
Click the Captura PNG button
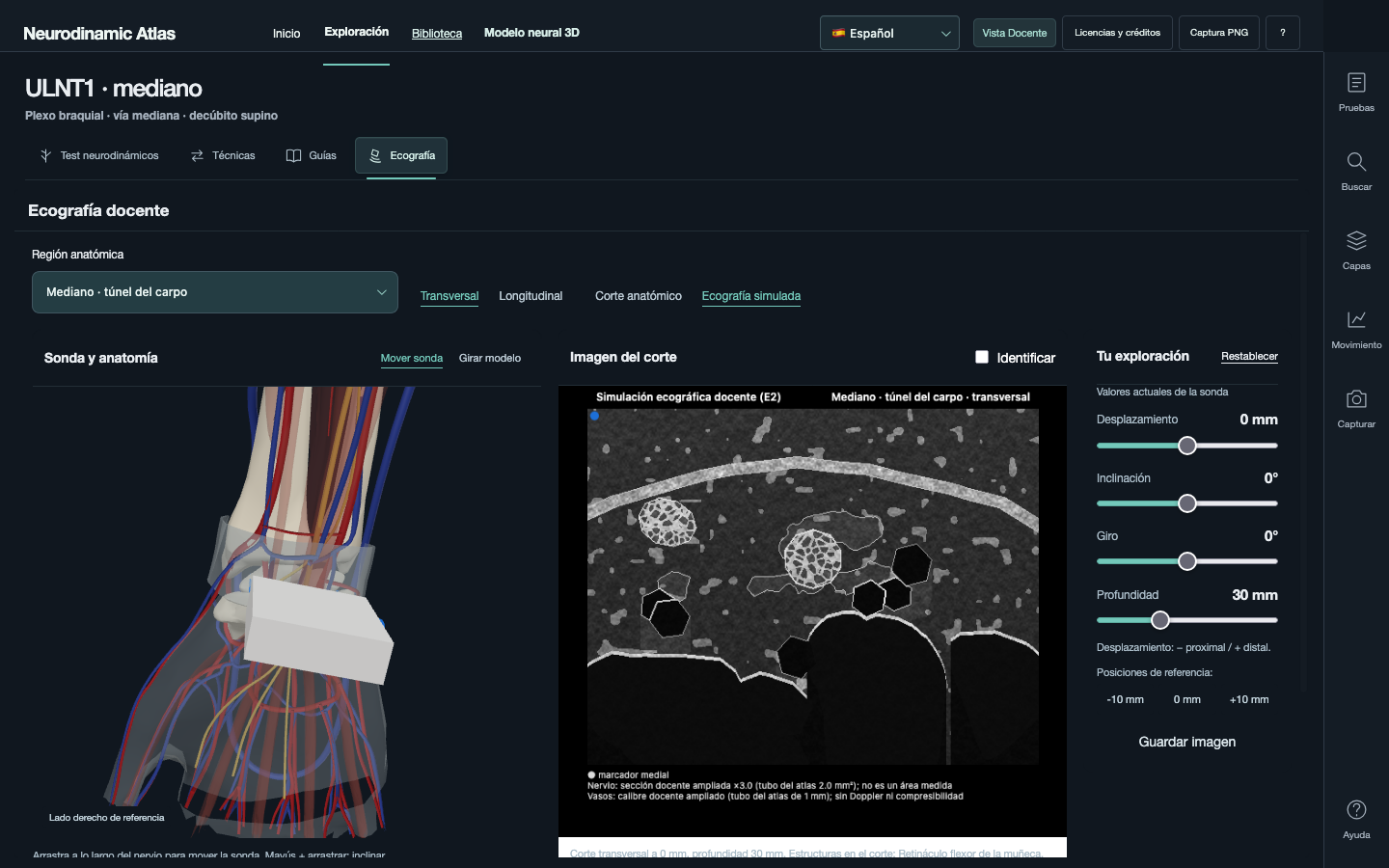coord(1219,33)
